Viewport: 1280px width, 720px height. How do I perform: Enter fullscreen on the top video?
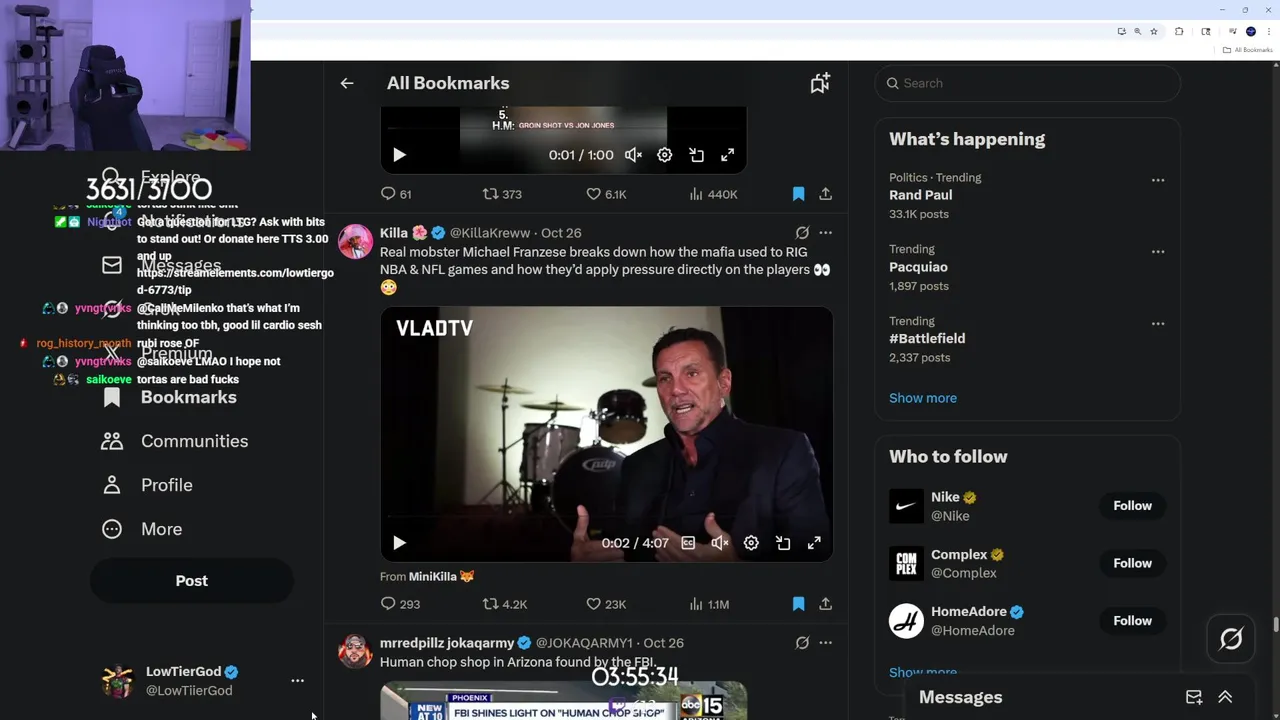(728, 155)
